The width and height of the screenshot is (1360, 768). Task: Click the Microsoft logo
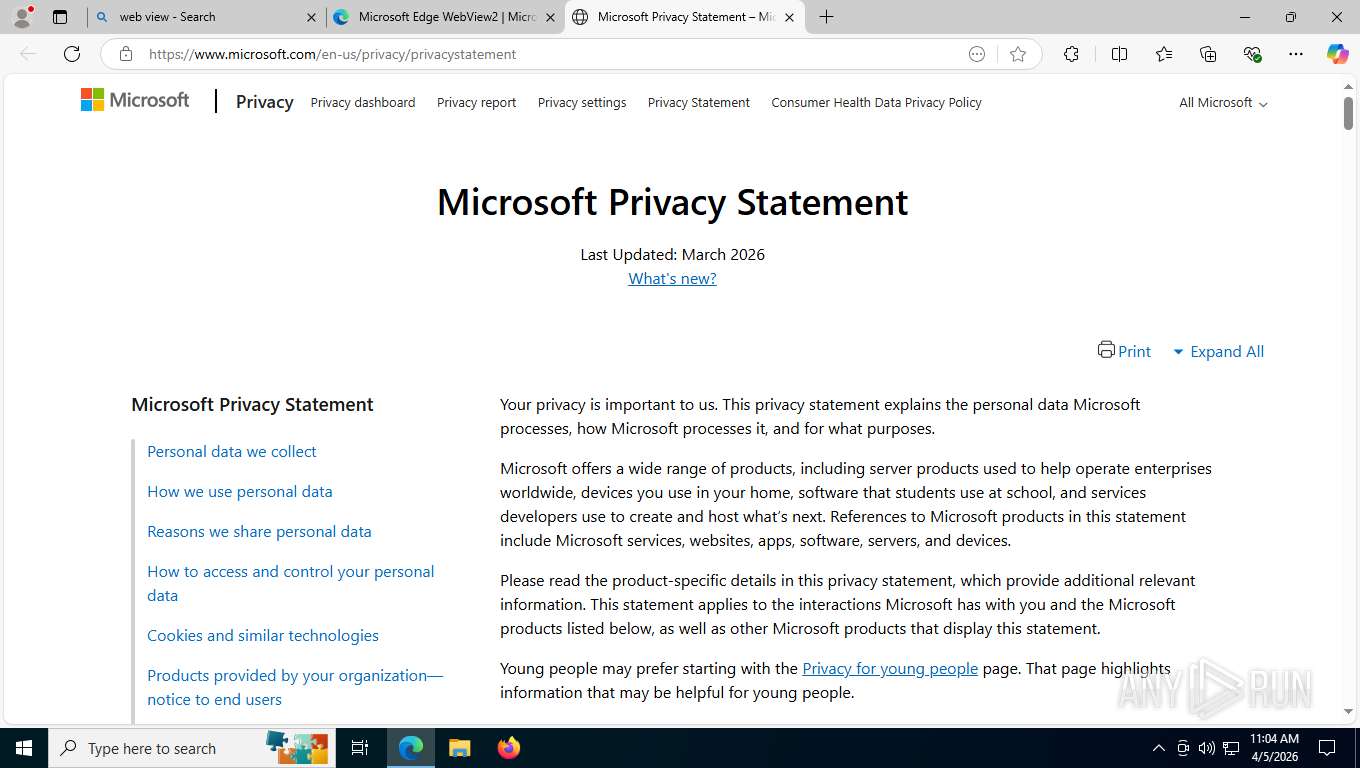tap(135, 100)
